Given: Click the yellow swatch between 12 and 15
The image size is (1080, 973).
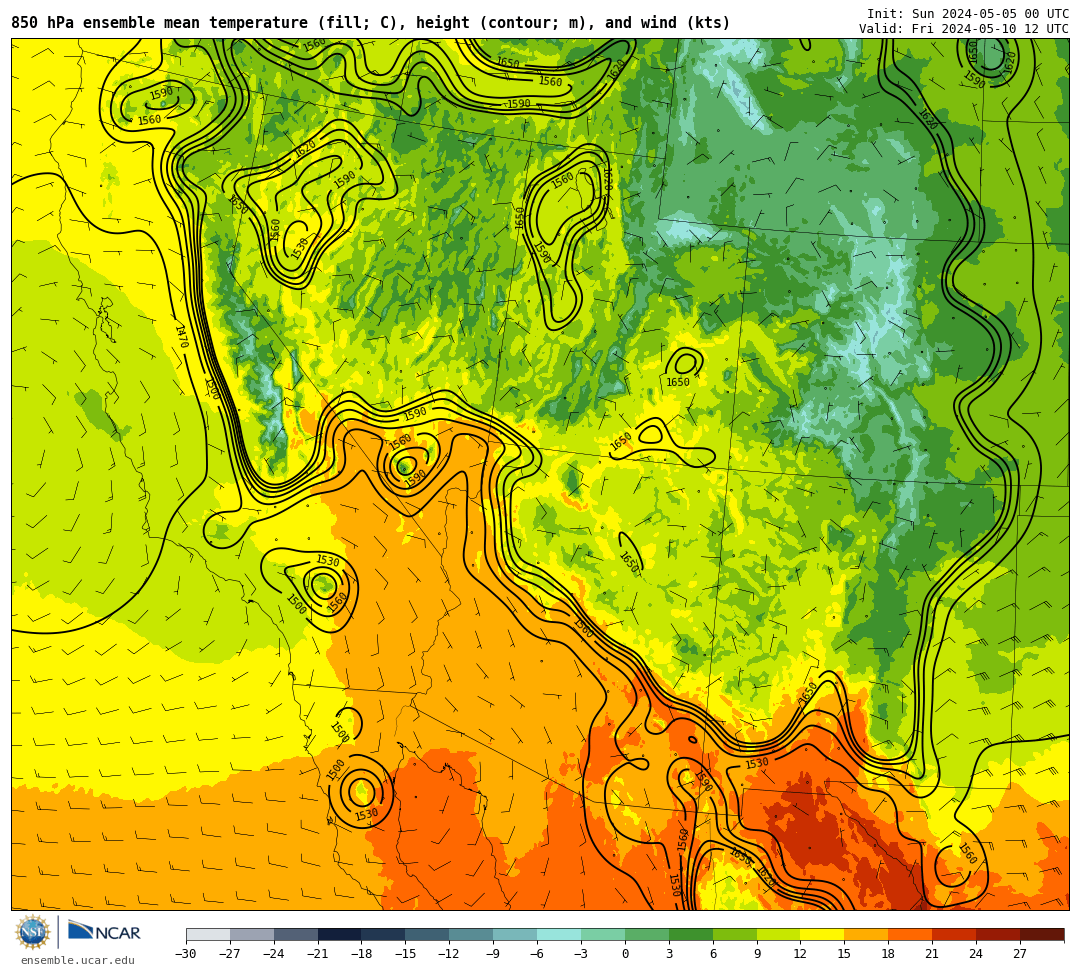Looking at the screenshot, I should point(822,934).
